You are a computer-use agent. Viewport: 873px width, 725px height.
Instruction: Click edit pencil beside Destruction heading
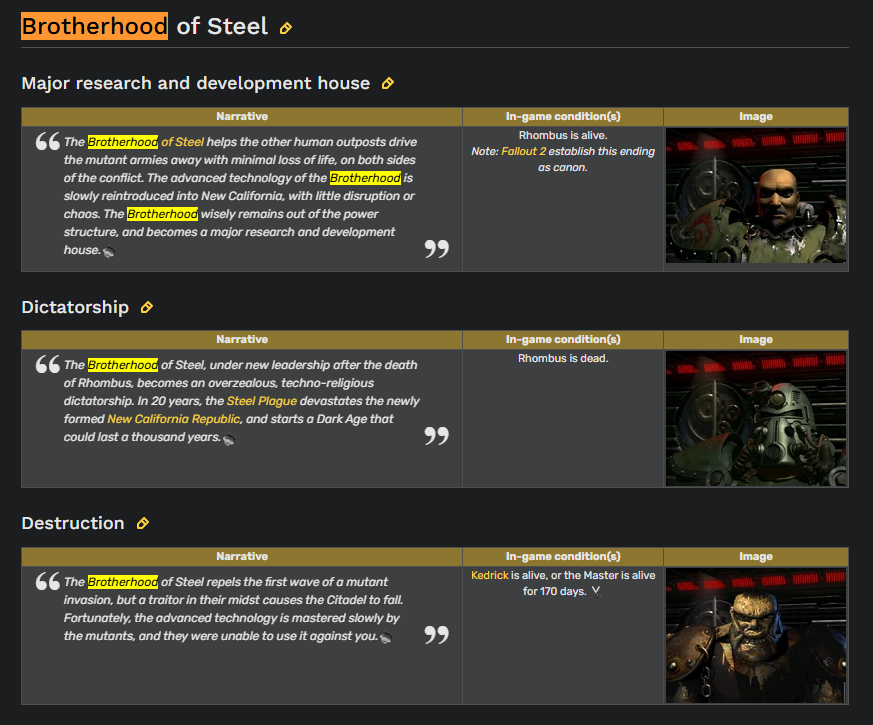click(x=143, y=523)
